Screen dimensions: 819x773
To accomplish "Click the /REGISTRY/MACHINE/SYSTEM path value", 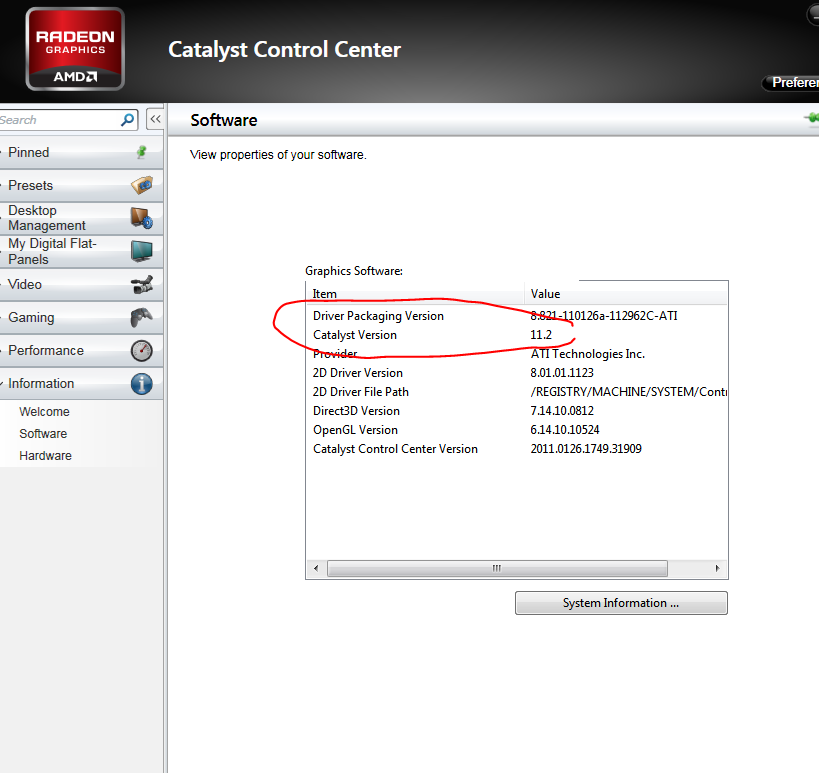I will 628,392.
